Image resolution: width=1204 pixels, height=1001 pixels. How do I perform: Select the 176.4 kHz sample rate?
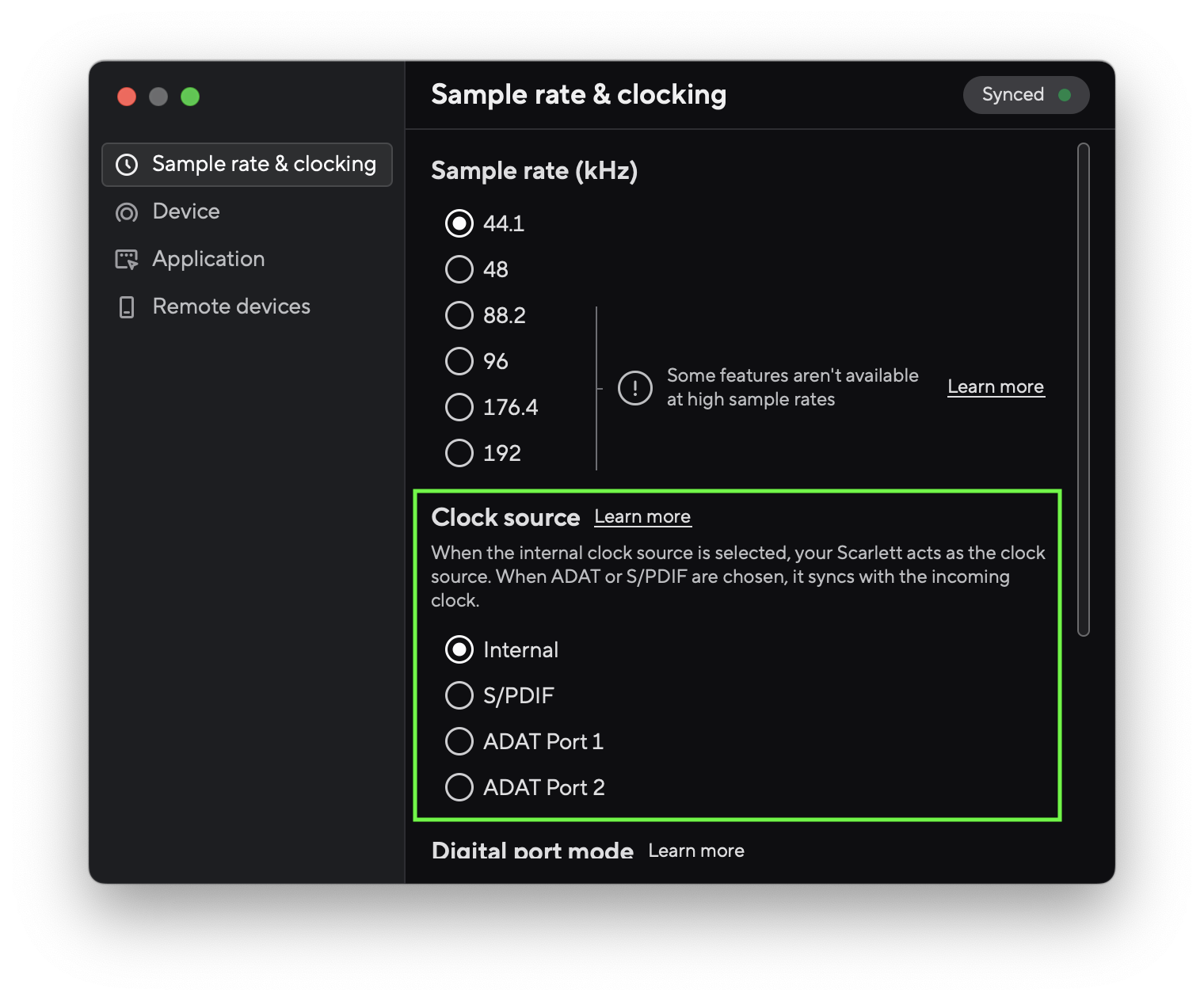pyautogui.click(x=459, y=407)
